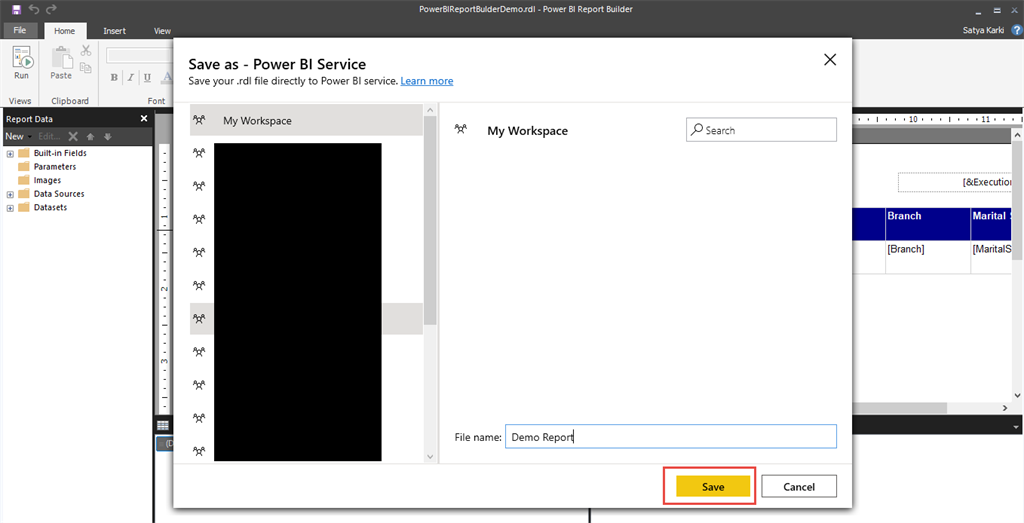Screen dimensions: 1024x523
Task: Click the Paste clipboard icon
Action: click(x=61, y=58)
